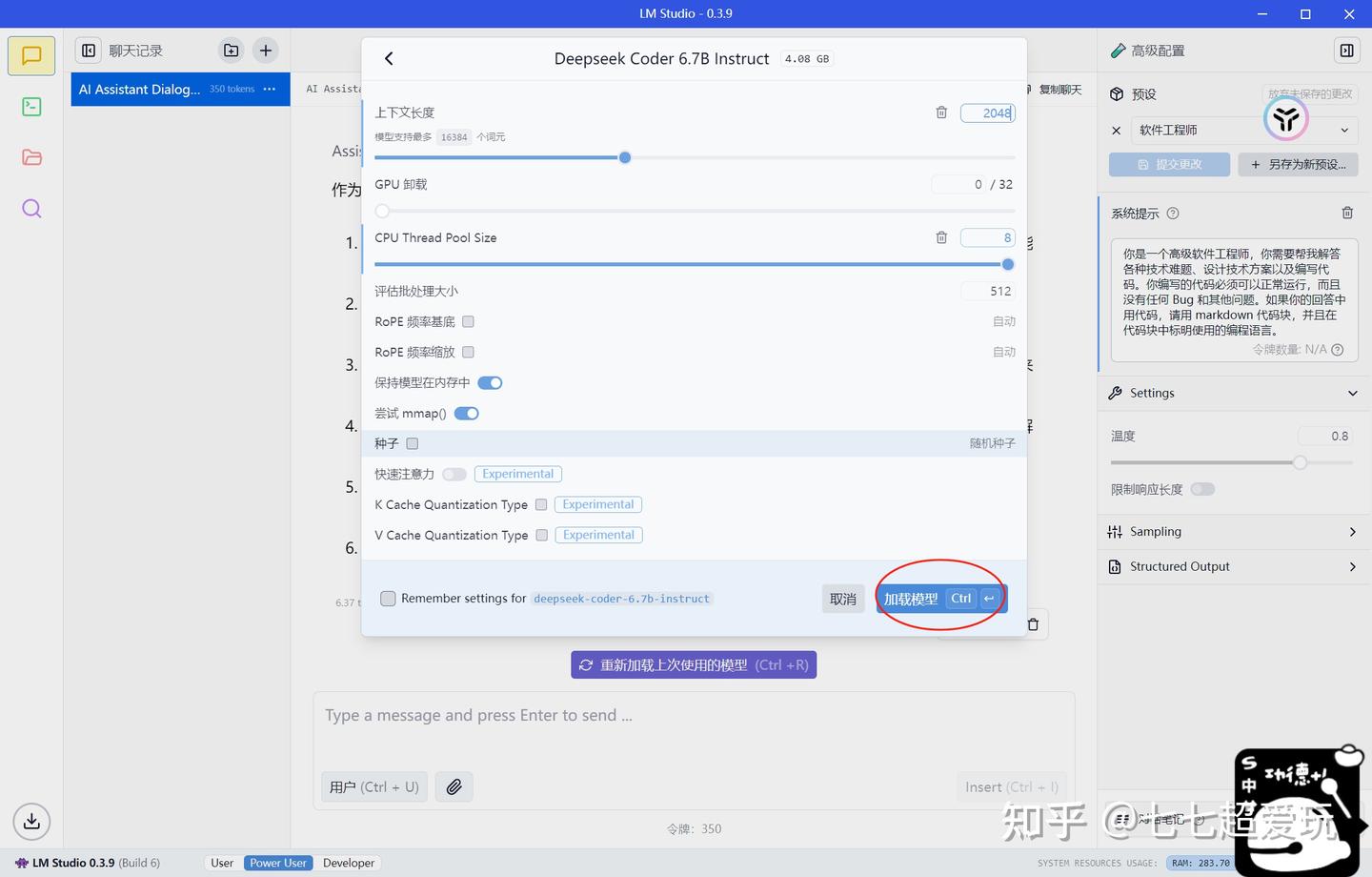Open the 软件工程师 preset dropdown
Screen dimensions: 1372x877
point(1344,130)
